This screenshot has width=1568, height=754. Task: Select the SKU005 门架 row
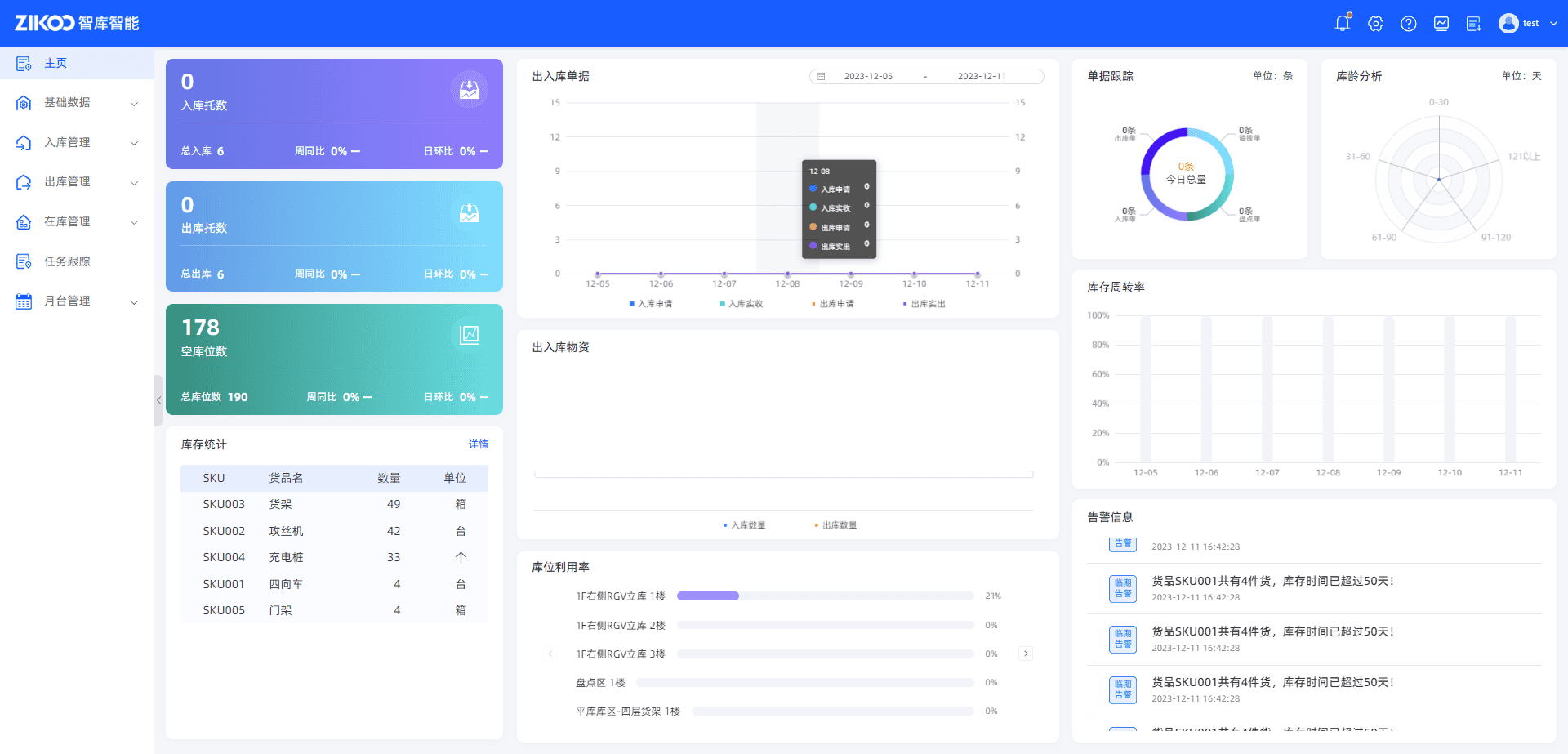coord(334,610)
